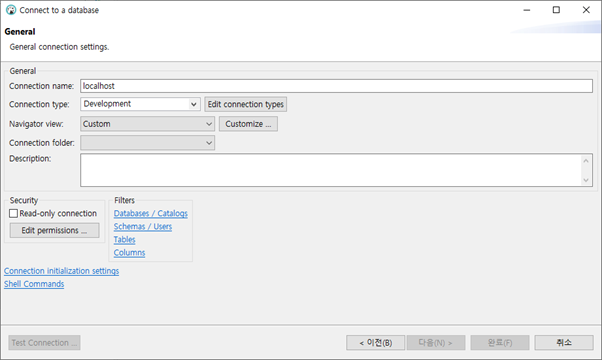This screenshot has height=360, width=602.
Task: Open the Columns filter link
Action: [x=129, y=253]
